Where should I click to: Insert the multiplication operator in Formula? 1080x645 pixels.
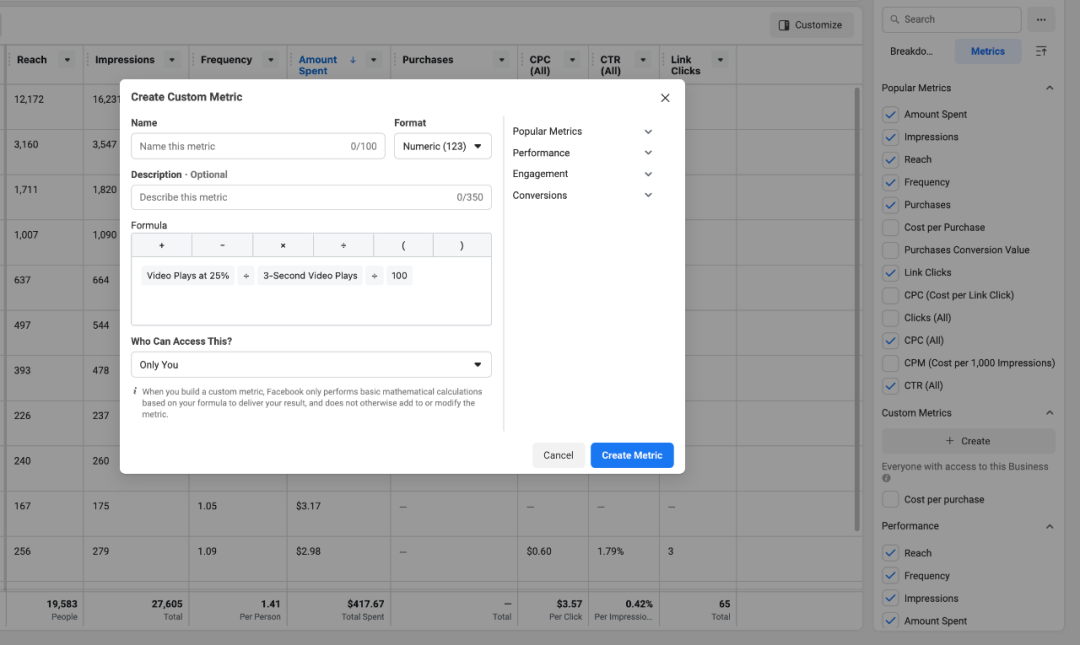click(283, 245)
